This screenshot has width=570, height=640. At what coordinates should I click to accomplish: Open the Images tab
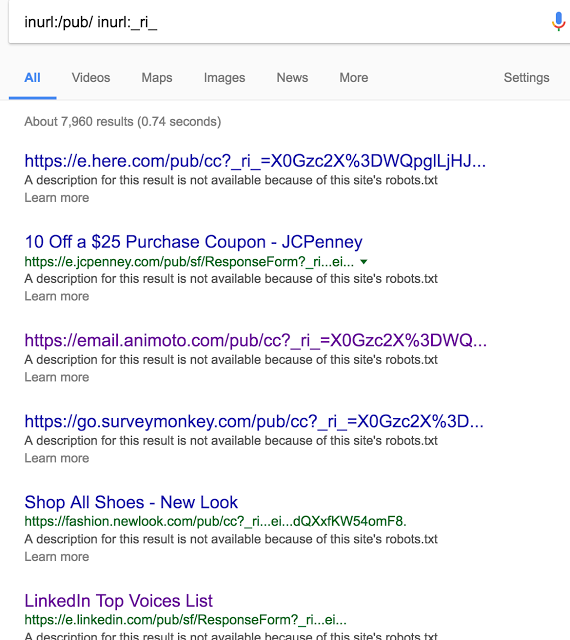click(x=225, y=78)
